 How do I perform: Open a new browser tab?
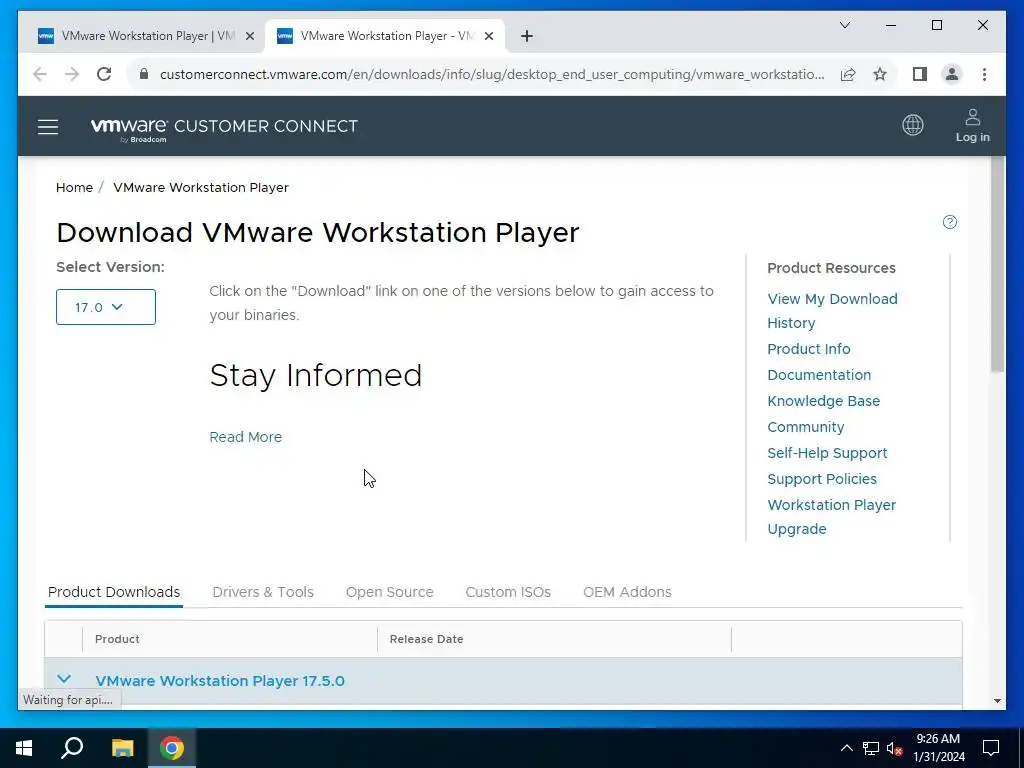pos(526,36)
